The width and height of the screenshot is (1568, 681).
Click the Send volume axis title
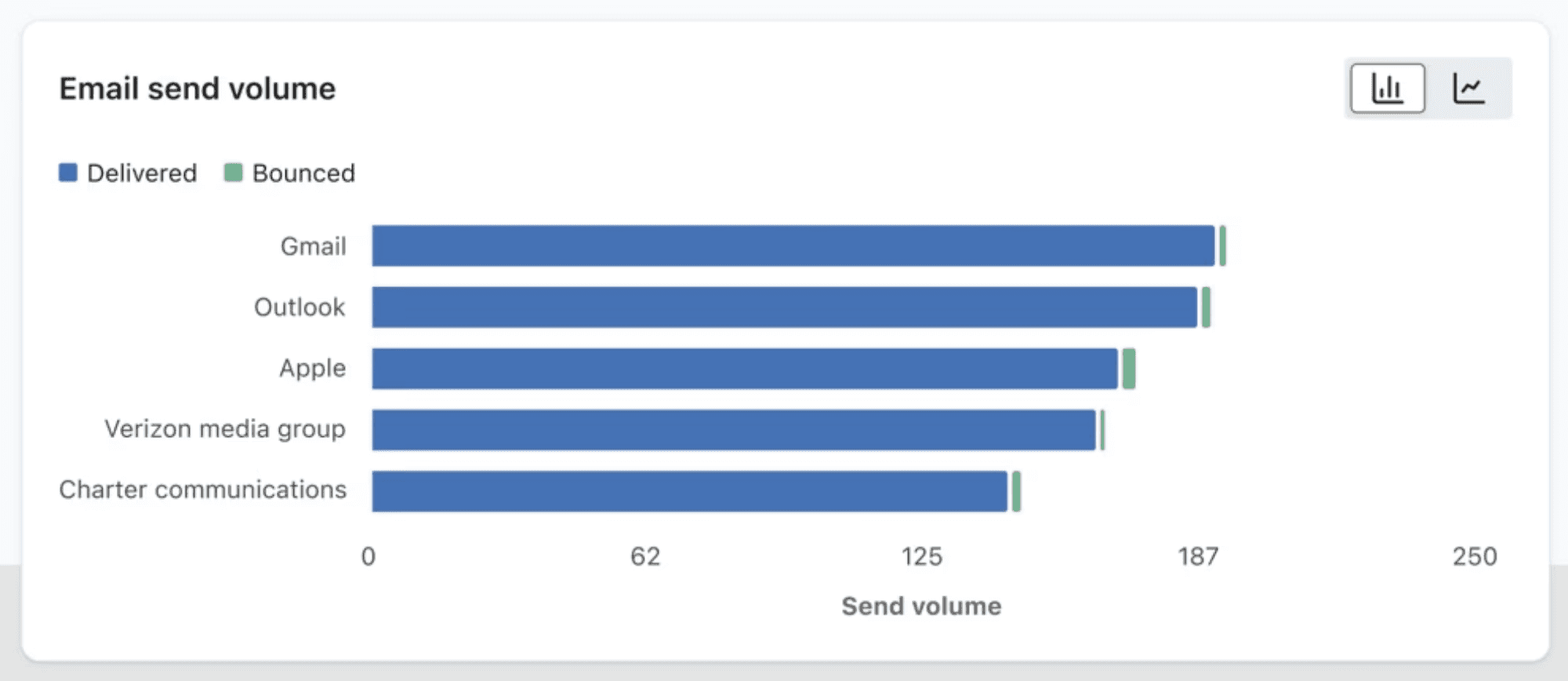pos(921,606)
